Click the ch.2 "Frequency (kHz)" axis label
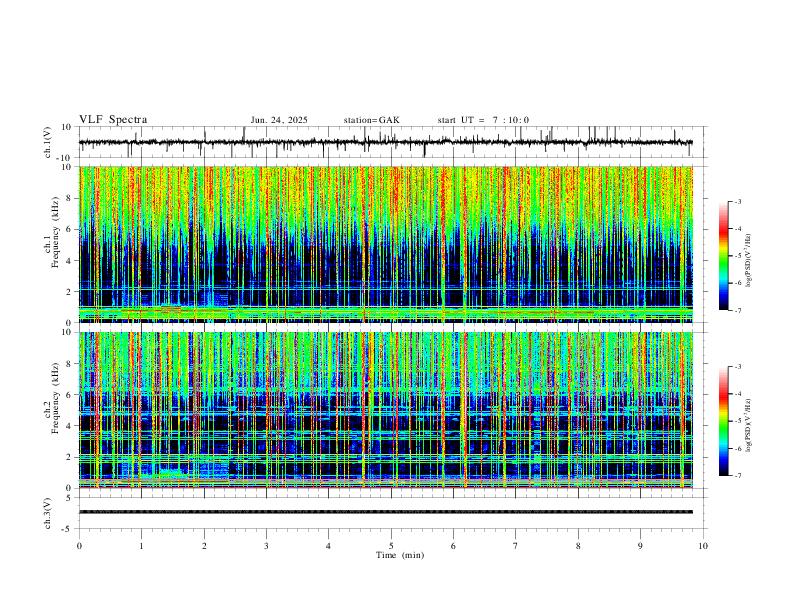The height and width of the screenshot is (612, 792). point(55,398)
